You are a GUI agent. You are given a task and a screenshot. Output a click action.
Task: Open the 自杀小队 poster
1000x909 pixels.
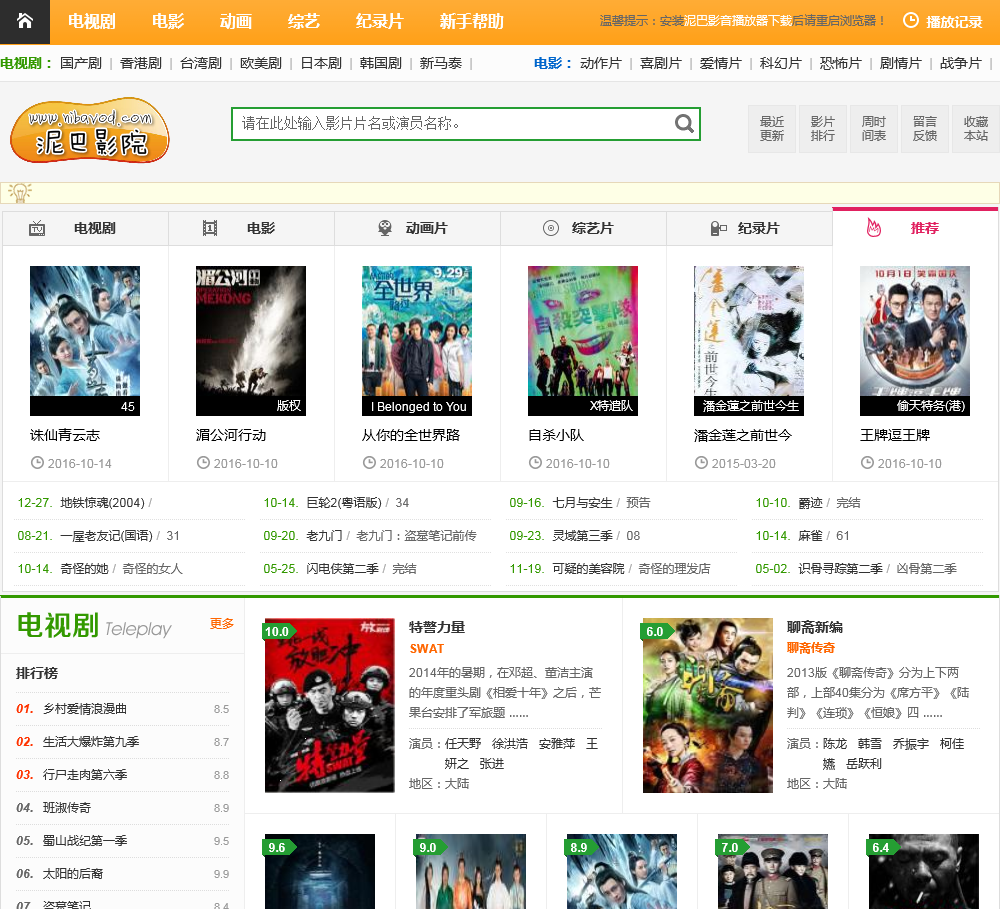(583, 341)
